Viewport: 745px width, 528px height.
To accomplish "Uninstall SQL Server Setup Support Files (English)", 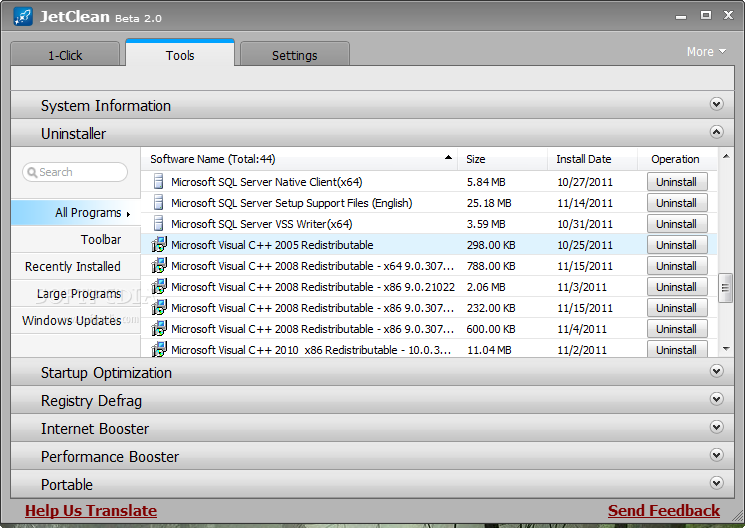I will (677, 203).
